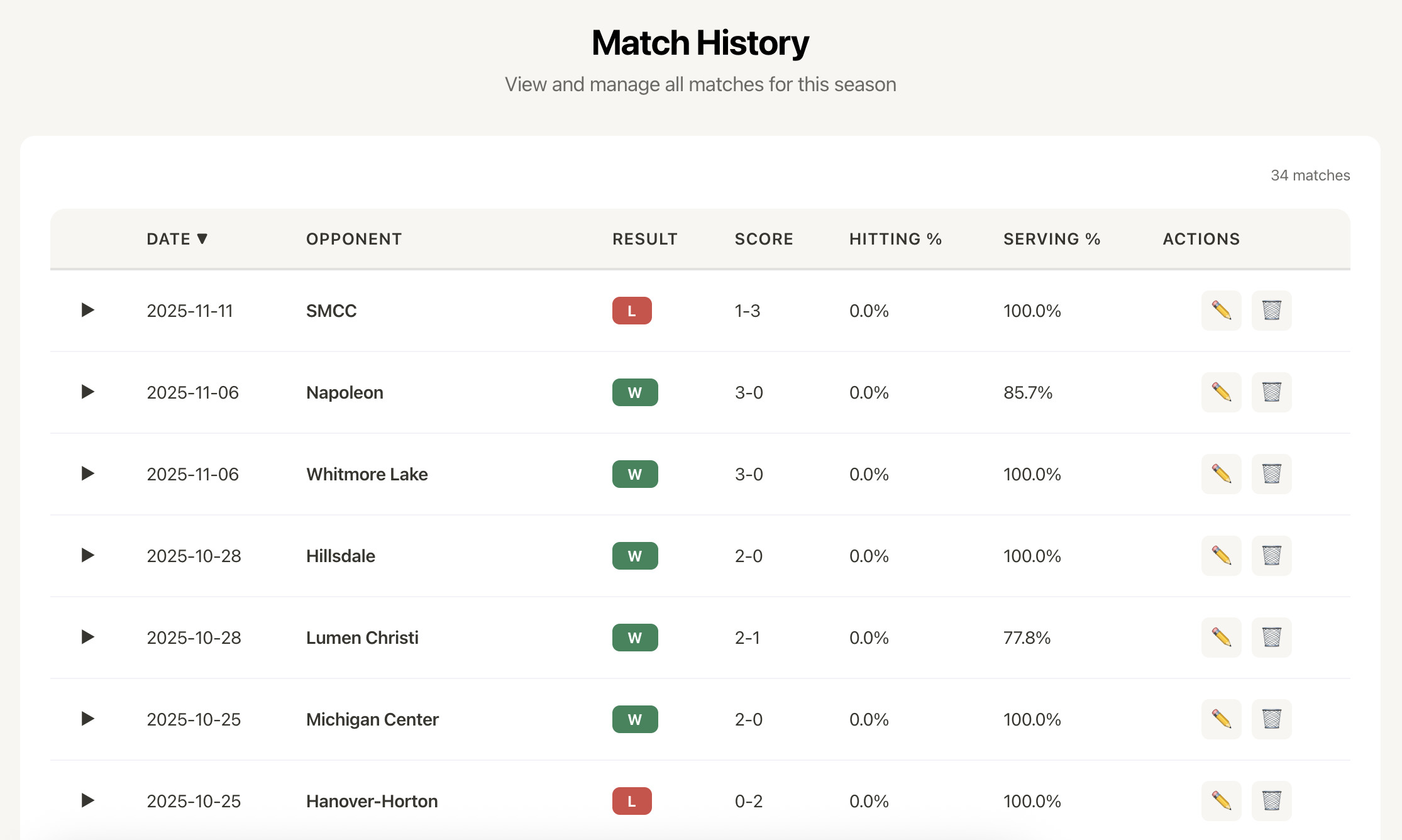Delete the Napoleon match entry
Image resolution: width=1402 pixels, height=840 pixels.
point(1271,392)
